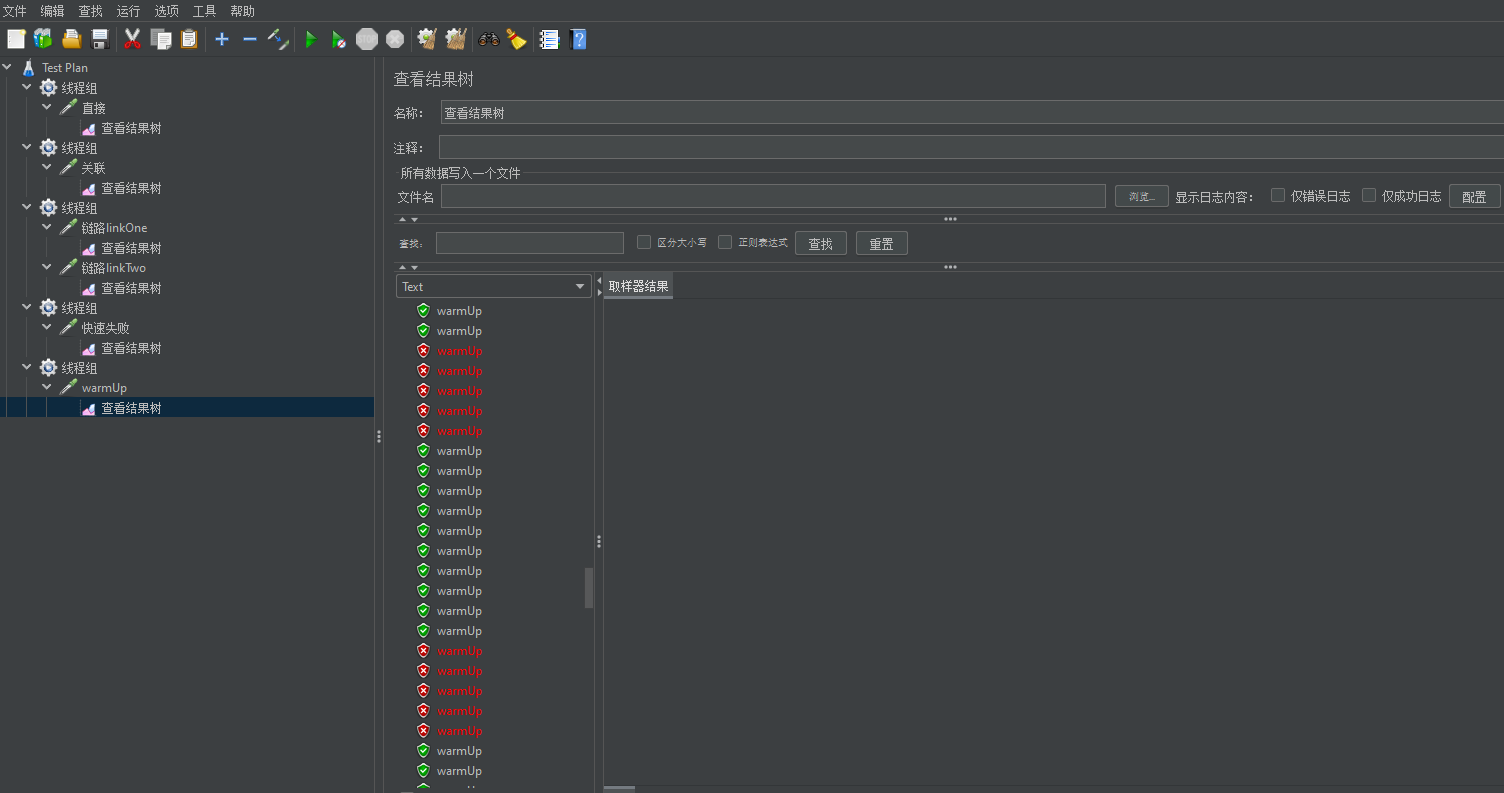The image size is (1504, 793).
Task: Click the Clear All double-broom icon
Action: pos(456,39)
